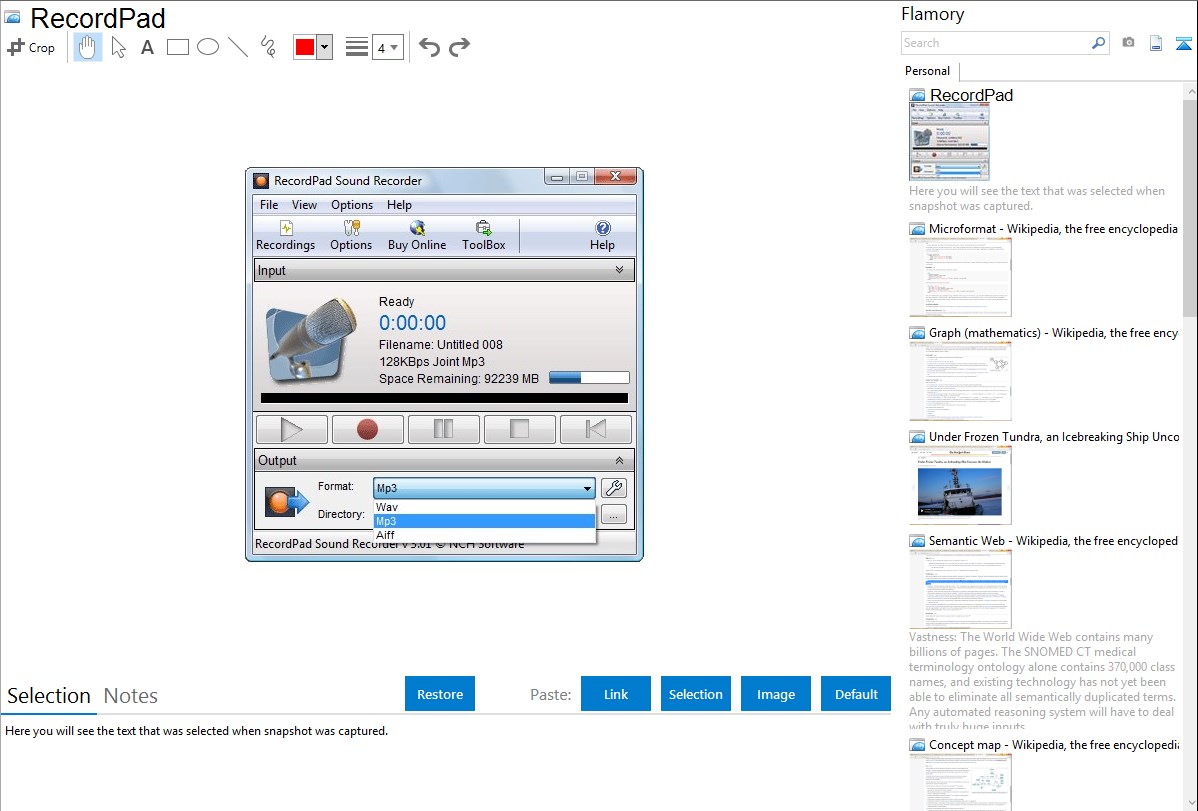The image size is (1198, 811).
Task: Open the Personal tab
Action: 927,71
